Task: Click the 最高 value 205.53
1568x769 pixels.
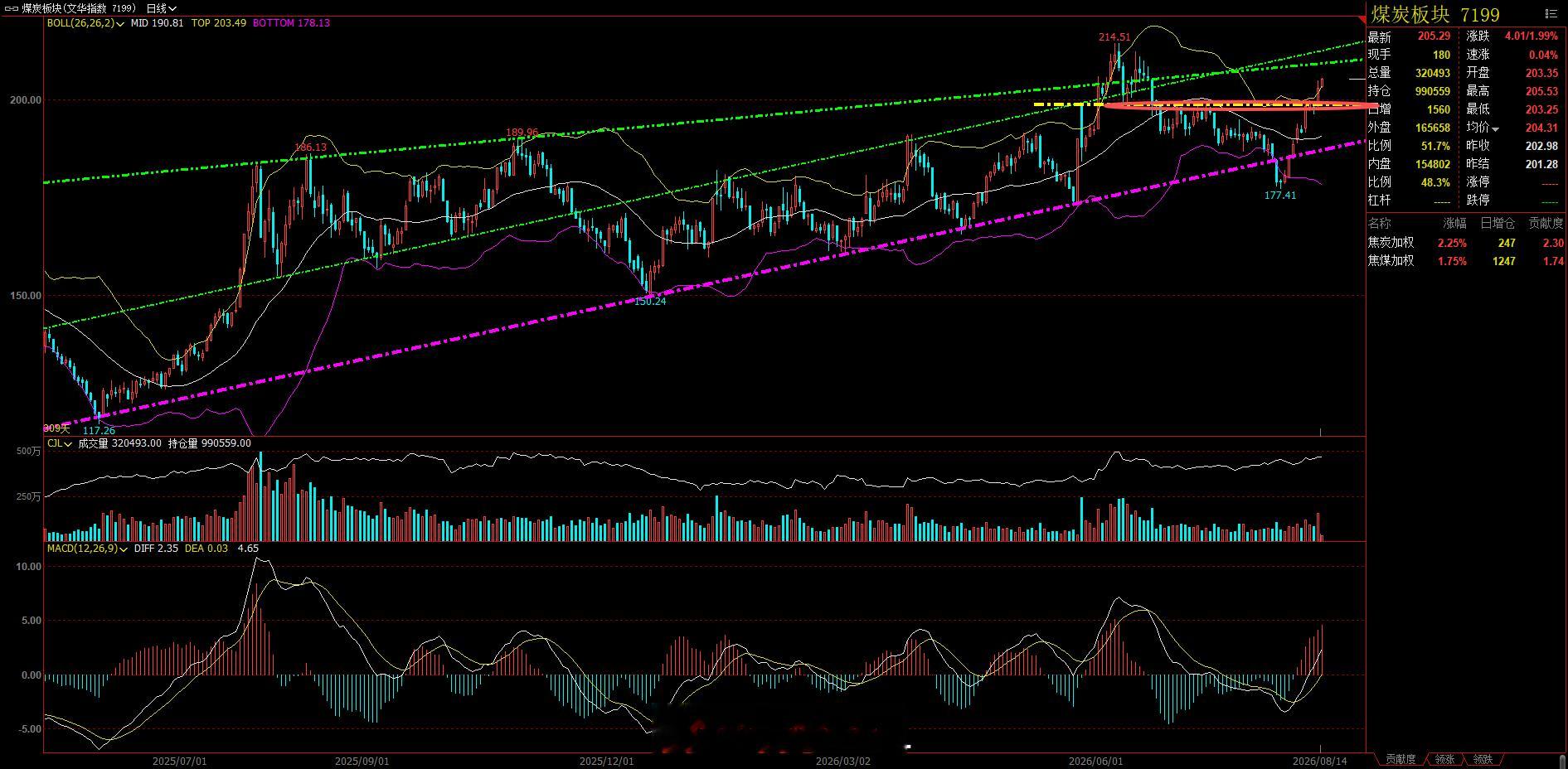Action: click(1541, 91)
